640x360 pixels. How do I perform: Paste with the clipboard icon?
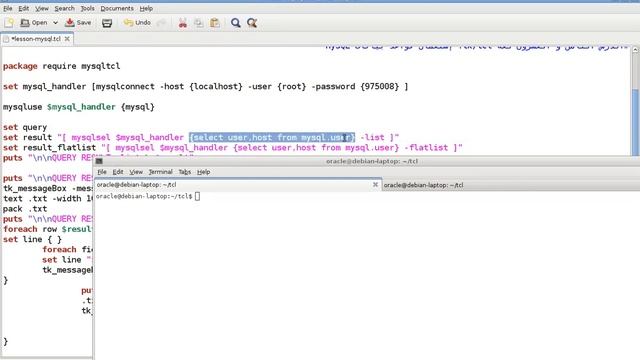215,23
